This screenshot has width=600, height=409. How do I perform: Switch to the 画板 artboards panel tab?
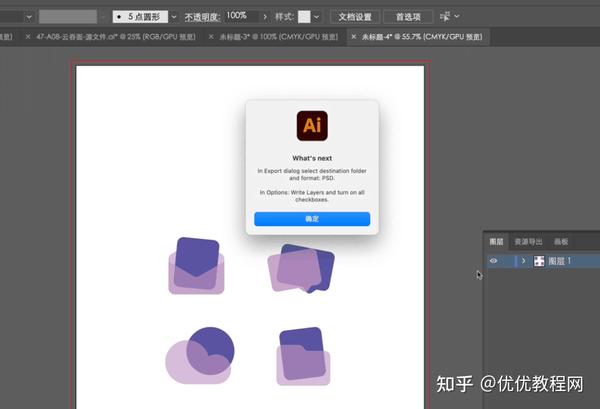[561, 242]
